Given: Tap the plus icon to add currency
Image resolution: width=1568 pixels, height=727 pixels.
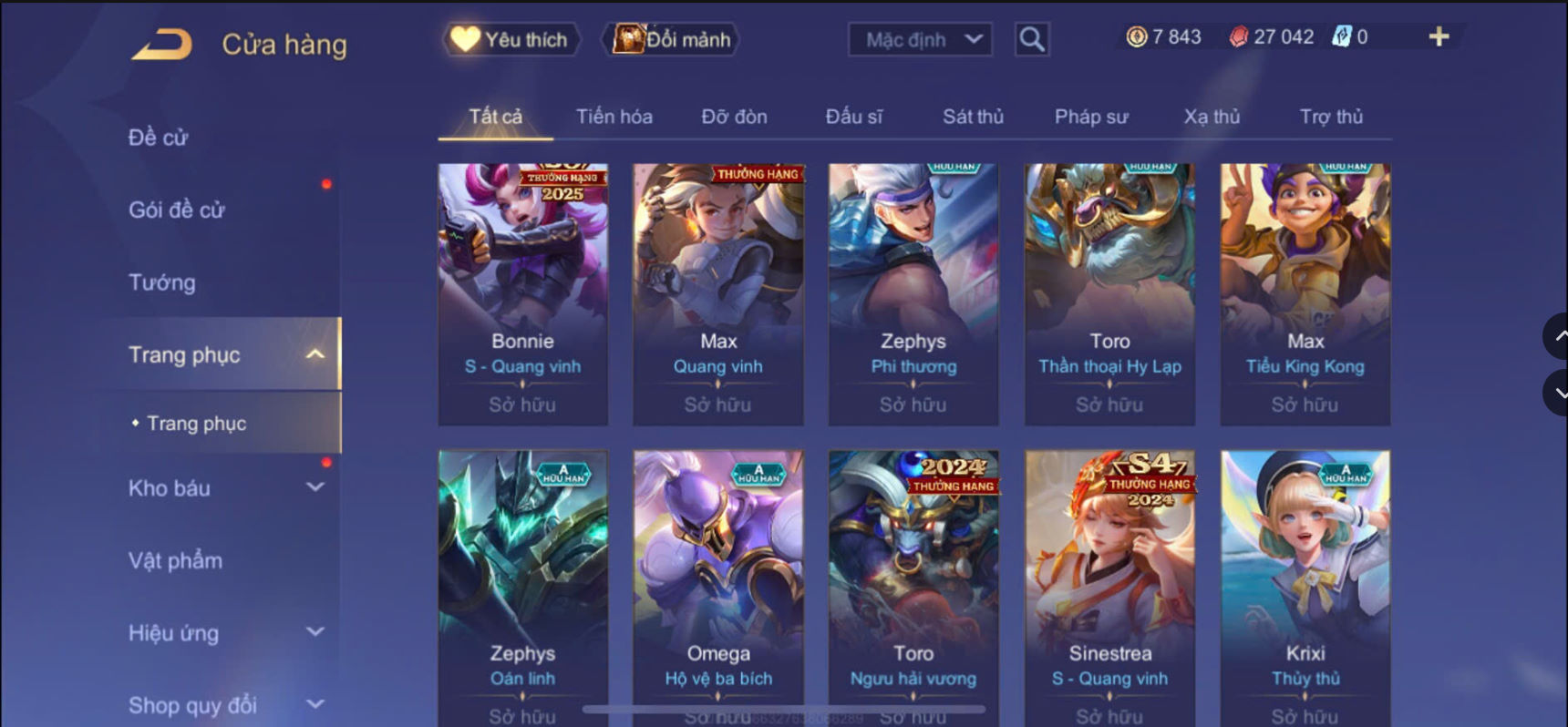Looking at the screenshot, I should pyautogui.click(x=1439, y=36).
